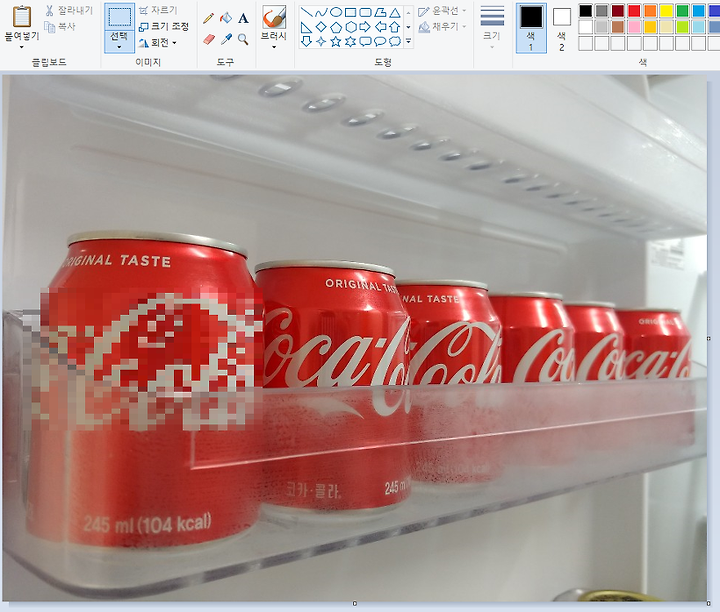Choose the Five-point star shape

(x=336, y=42)
